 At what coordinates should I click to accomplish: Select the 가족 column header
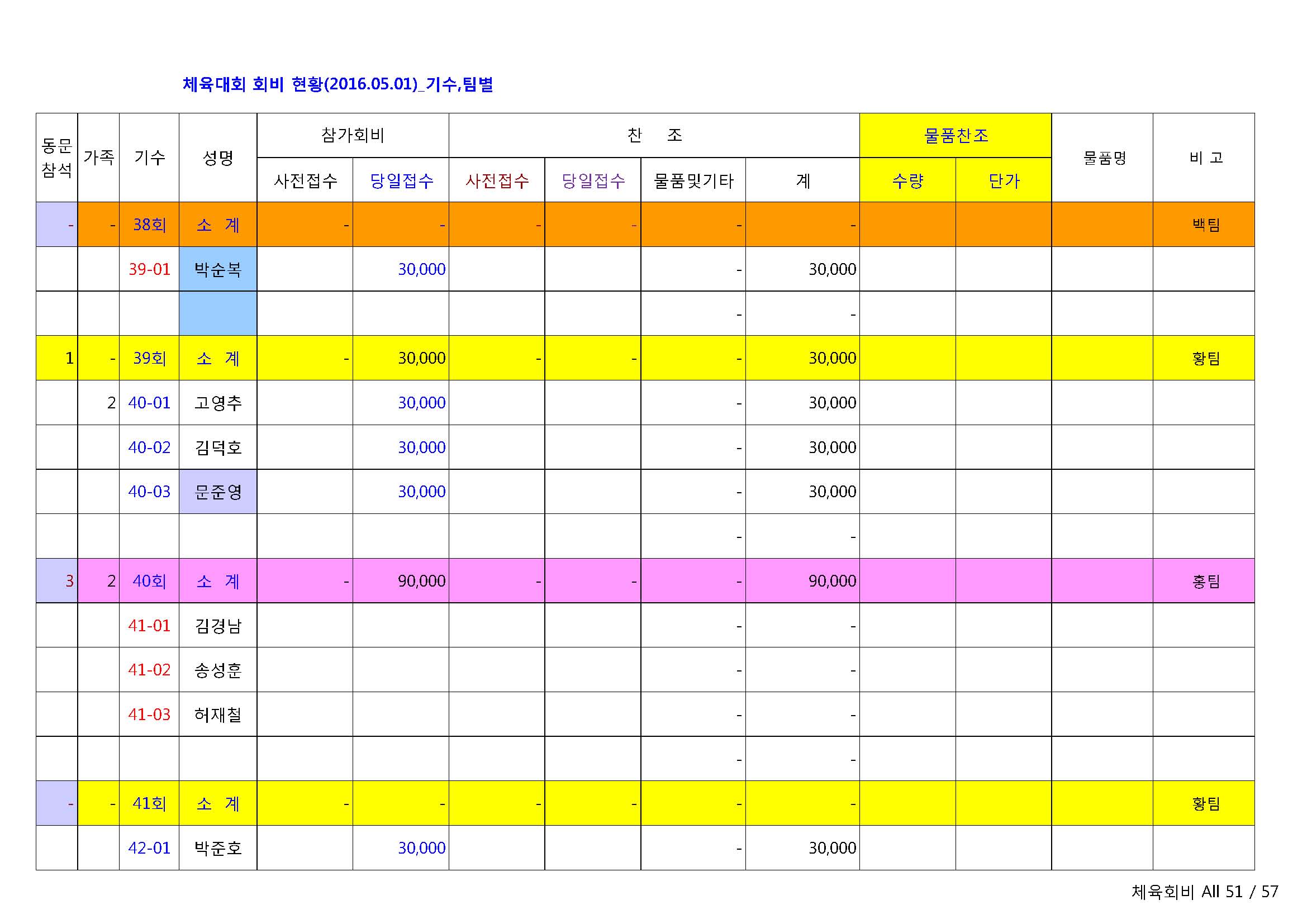click(x=98, y=158)
